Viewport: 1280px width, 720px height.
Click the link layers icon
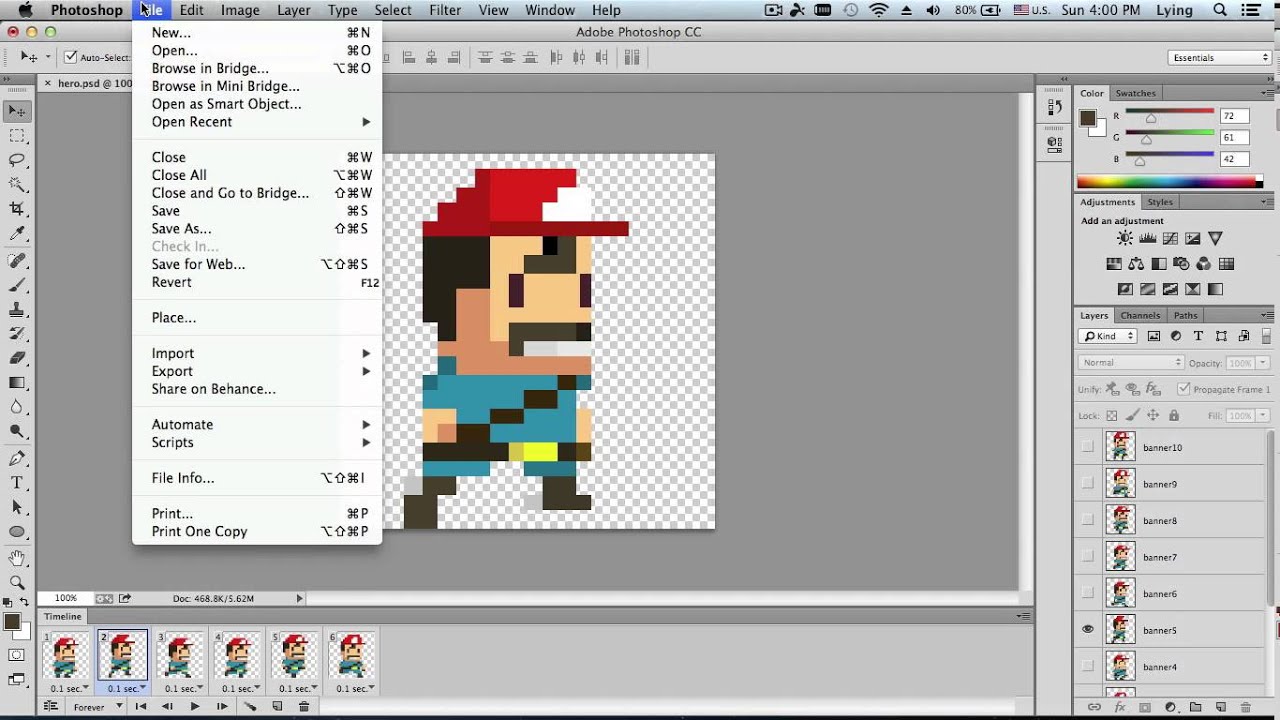click(1095, 707)
